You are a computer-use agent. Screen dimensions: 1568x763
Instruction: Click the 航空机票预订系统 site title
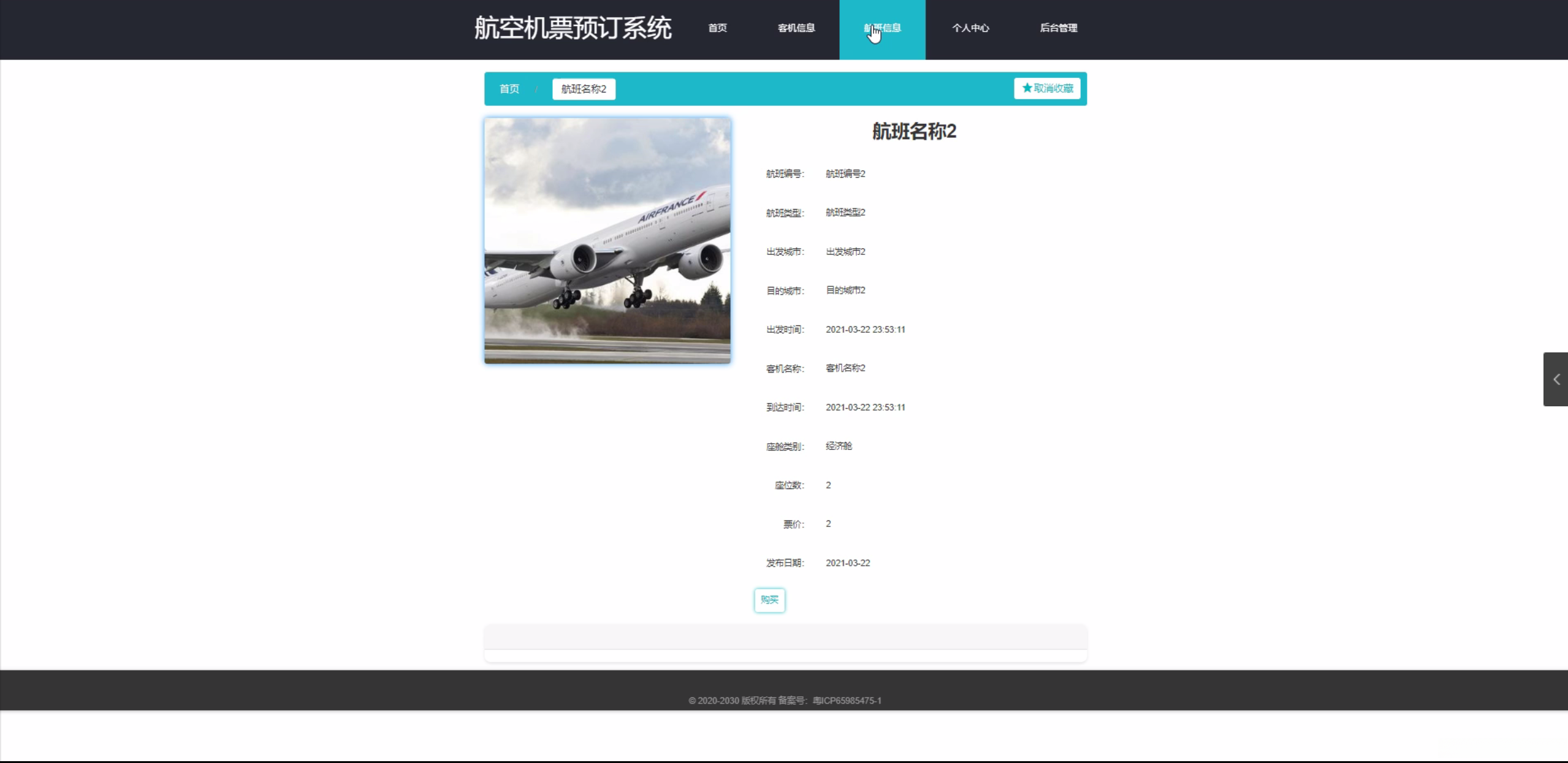(x=573, y=28)
